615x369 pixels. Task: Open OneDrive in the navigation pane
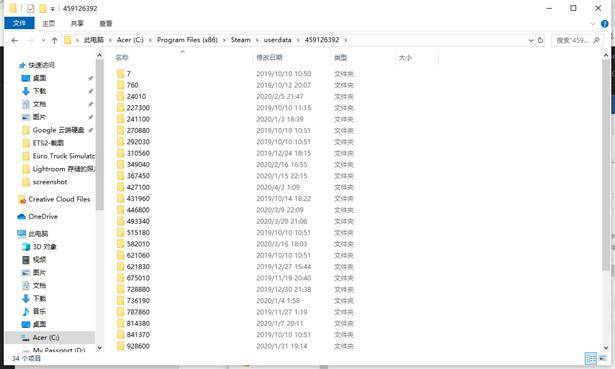(43, 216)
